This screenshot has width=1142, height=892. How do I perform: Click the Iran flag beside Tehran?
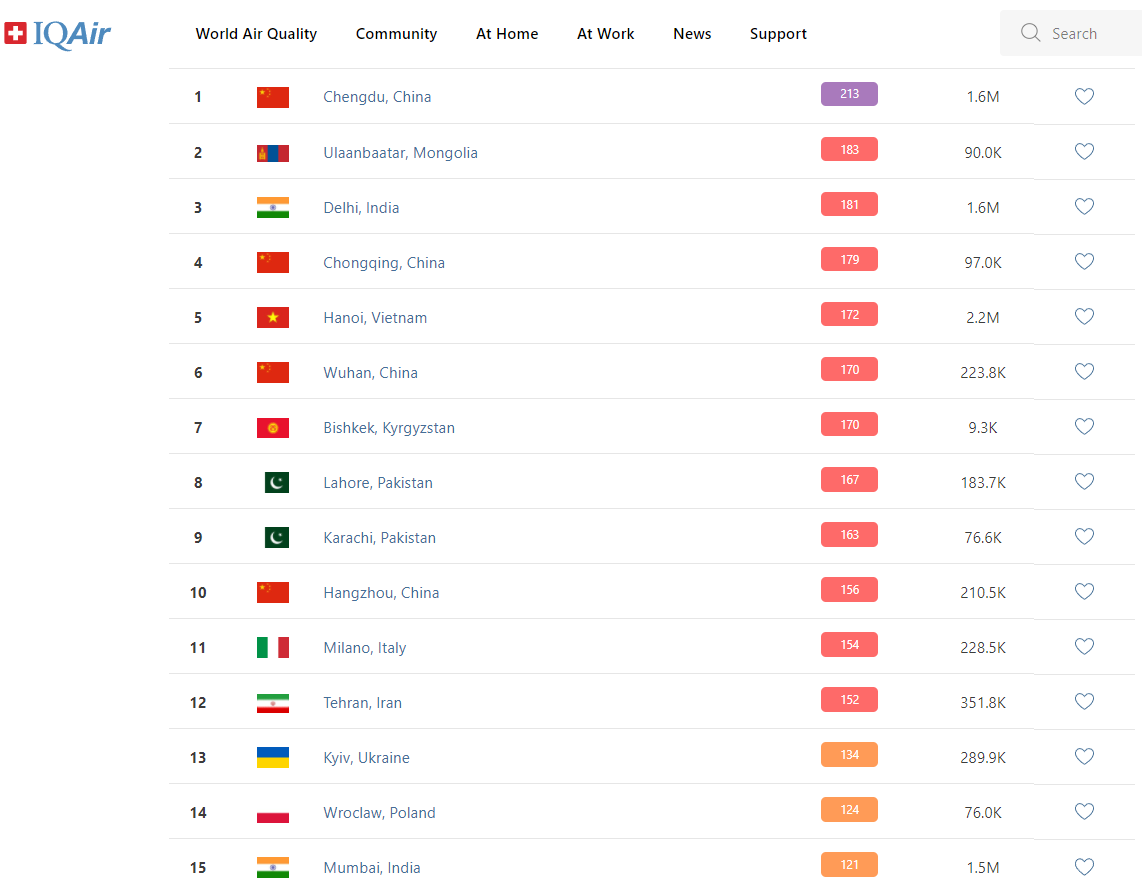tap(273, 703)
